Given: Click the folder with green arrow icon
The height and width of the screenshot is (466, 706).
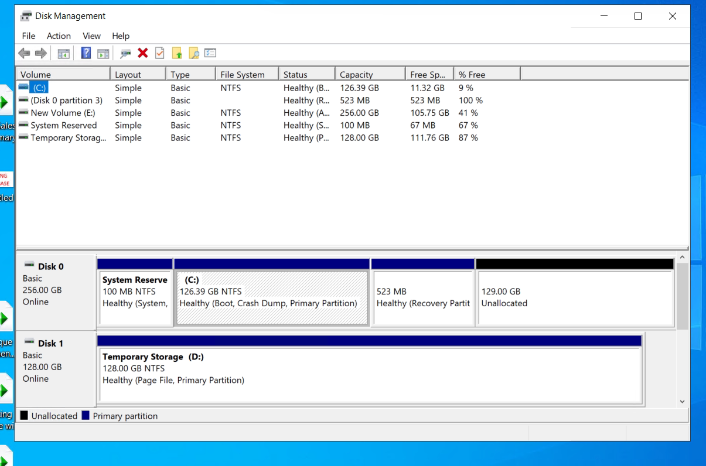Looking at the screenshot, I should (177, 53).
